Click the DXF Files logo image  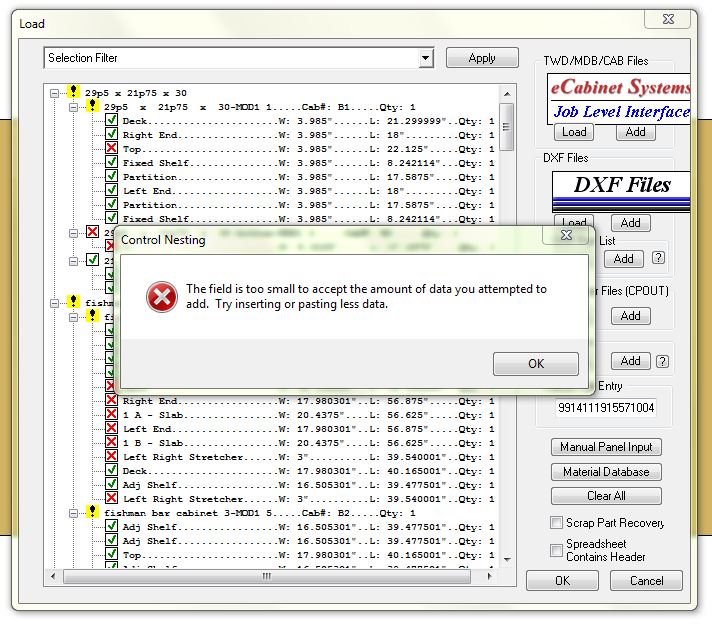pos(620,187)
